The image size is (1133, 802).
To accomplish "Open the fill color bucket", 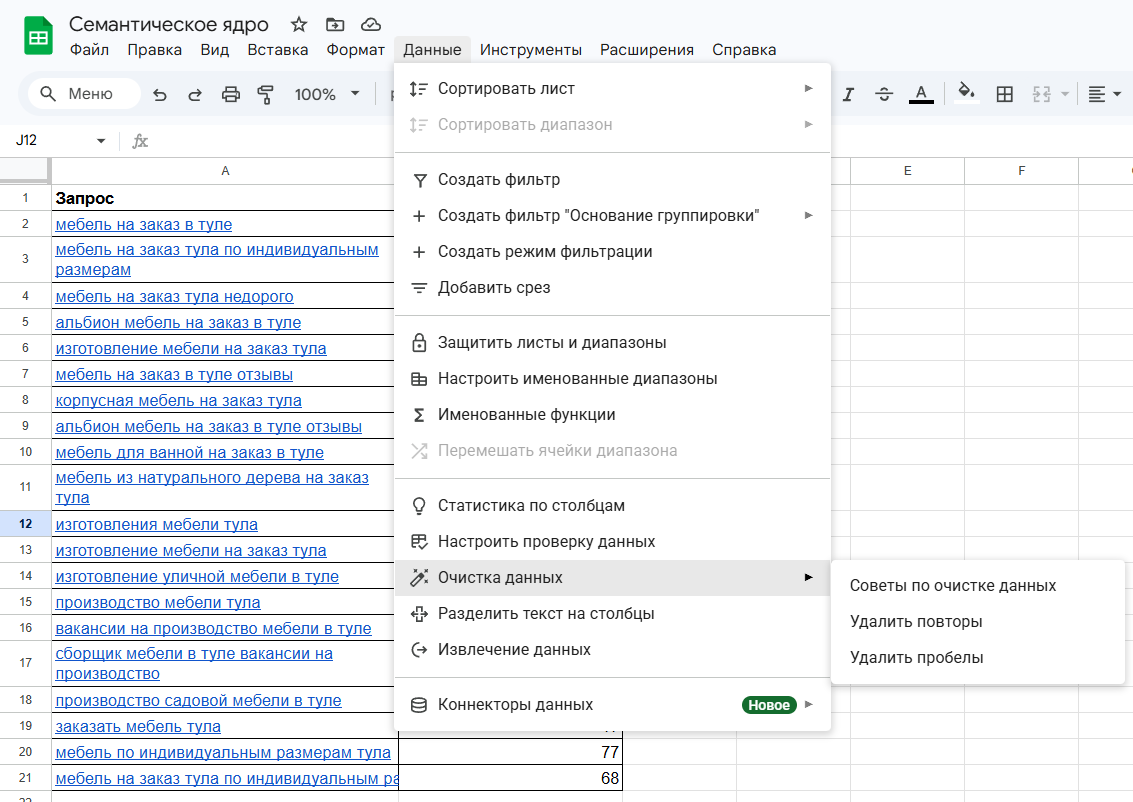I will pyautogui.click(x=966, y=92).
